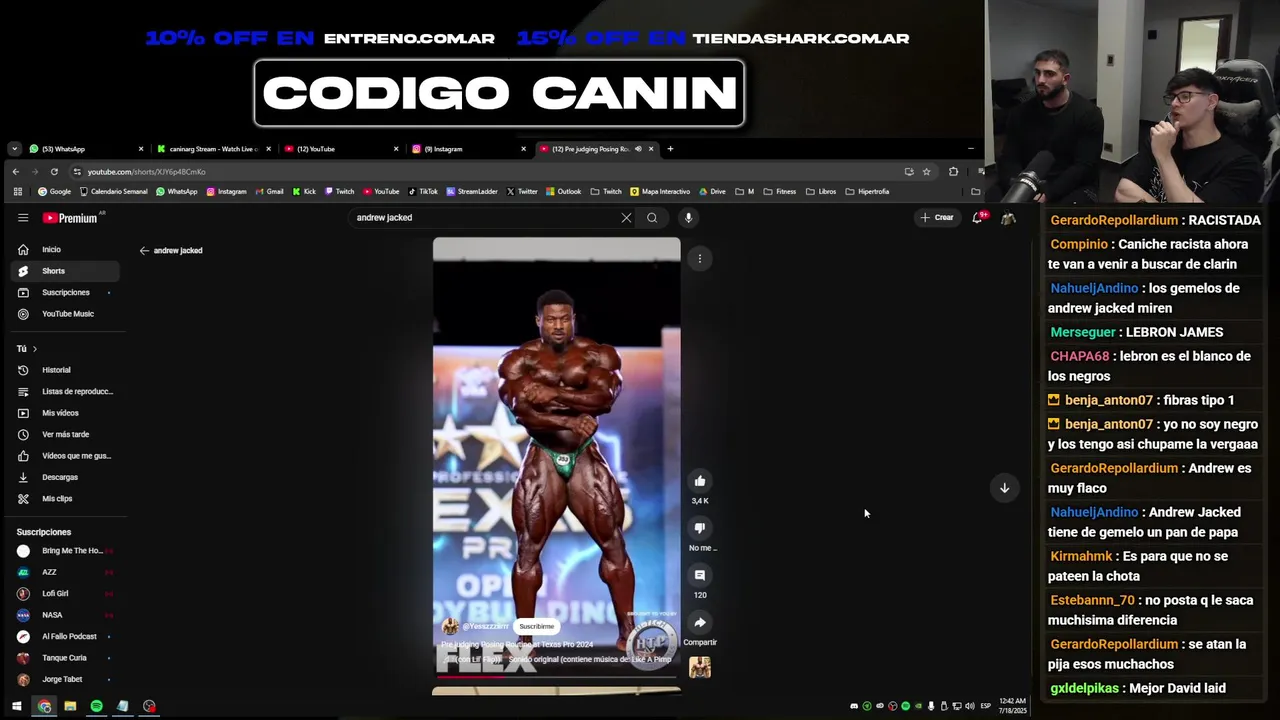The height and width of the screenshot is (720, 1280).
Task: Open the StreamLadder bookmark
Action: click(472, 191)
